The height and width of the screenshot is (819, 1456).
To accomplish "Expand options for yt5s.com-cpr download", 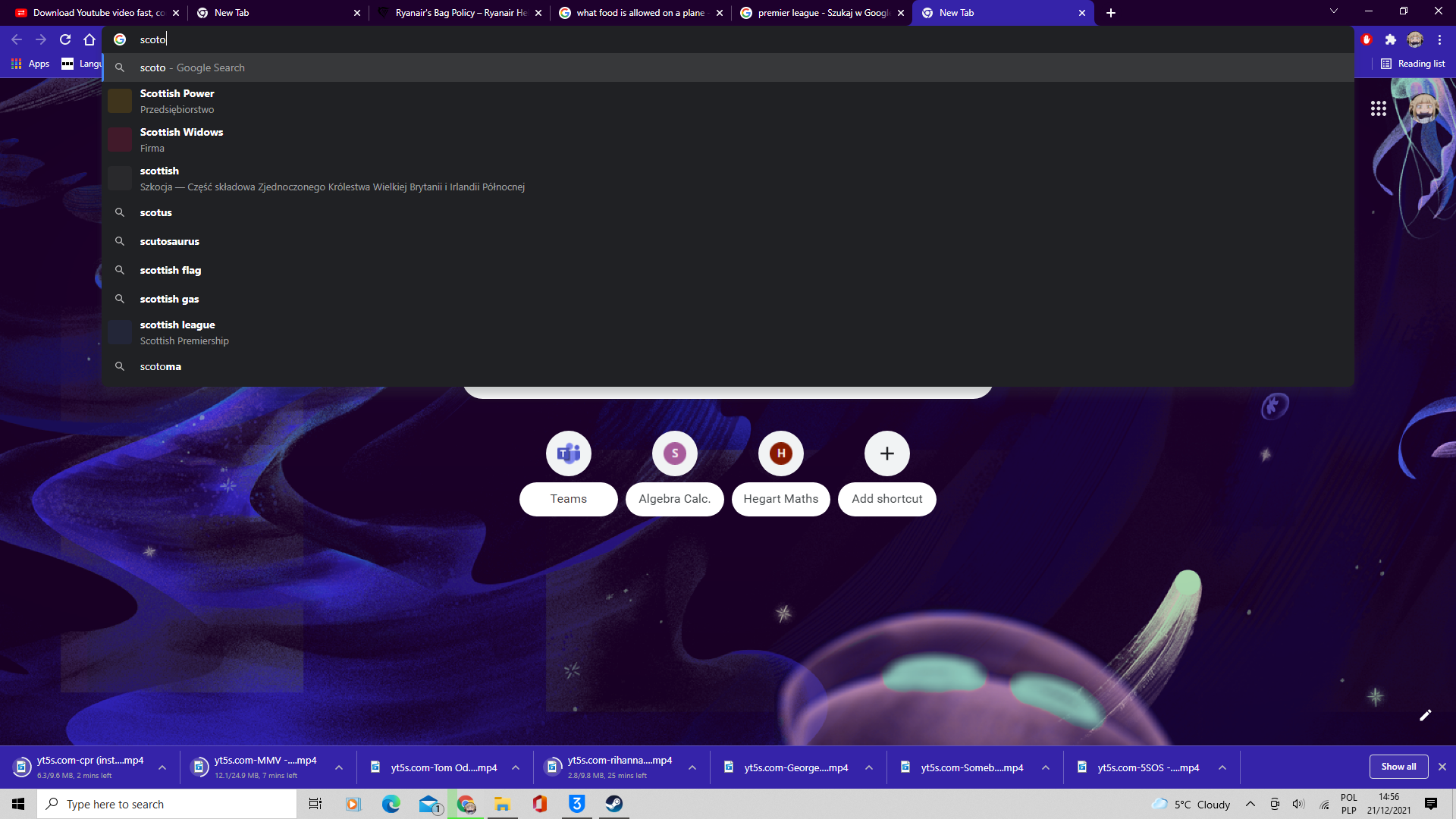I will click(x=162, y=767).
